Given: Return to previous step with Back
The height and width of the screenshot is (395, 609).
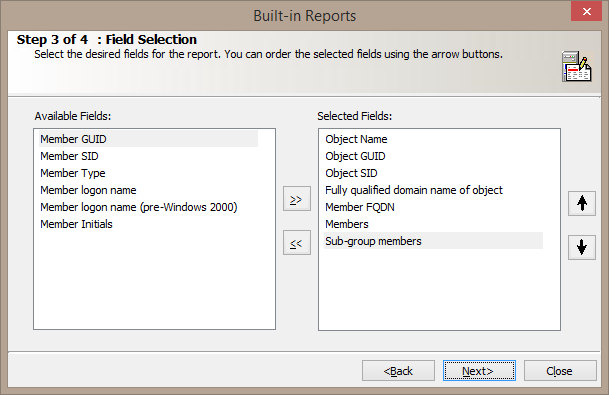Looking at the screenshot, I should [x=398, y=371].
